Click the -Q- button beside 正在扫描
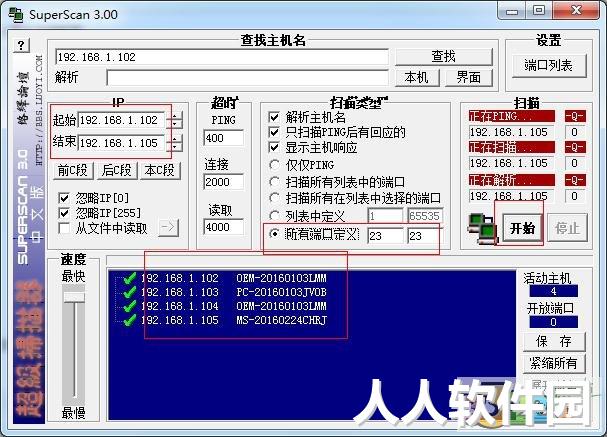The width and height of the screenshot is (607, 437). (x=574, y=147)
